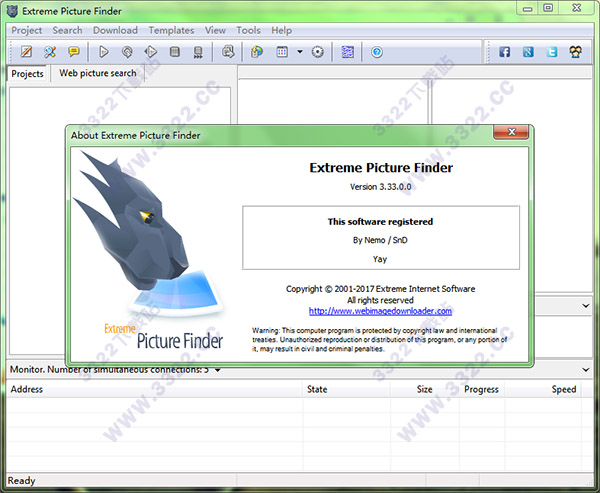Sort list by Progress column header

tap(481, 389)
